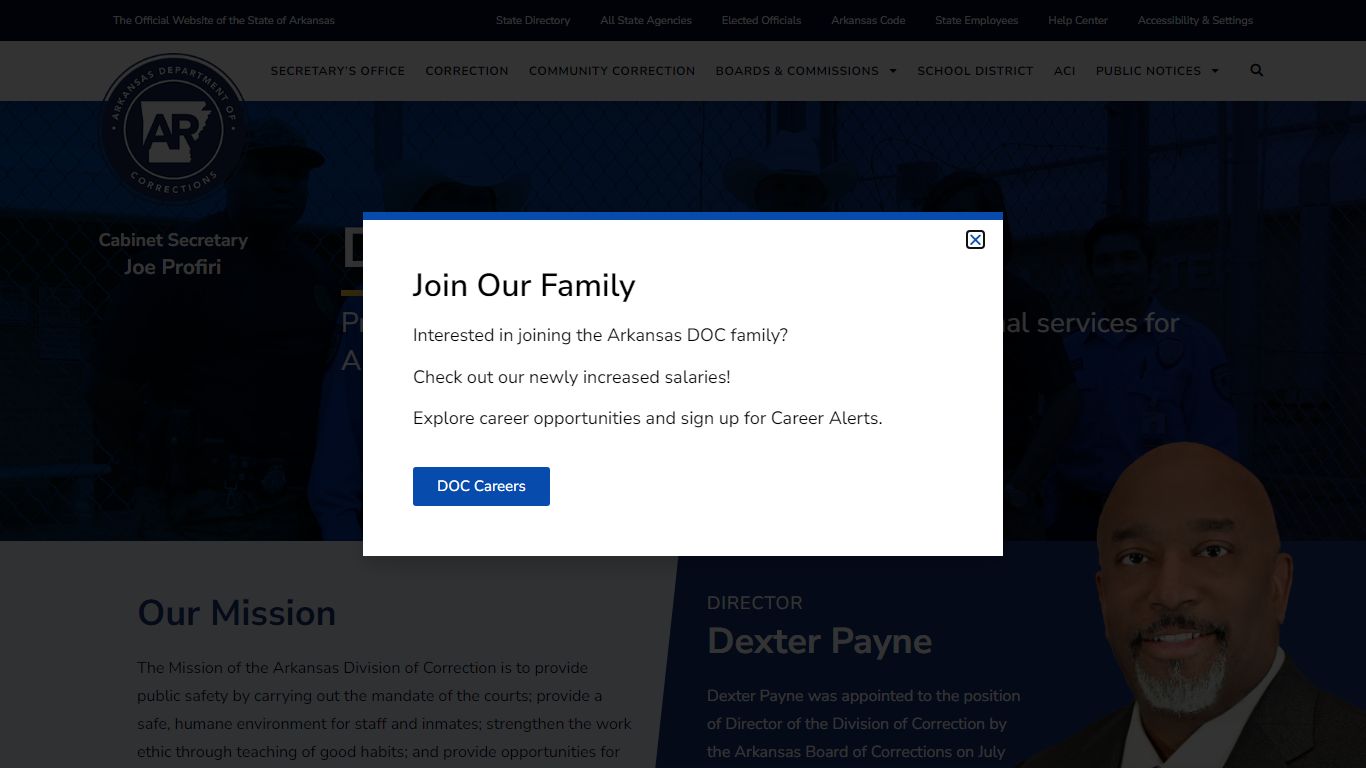Open the search magnifier icon

[1256, 70]
